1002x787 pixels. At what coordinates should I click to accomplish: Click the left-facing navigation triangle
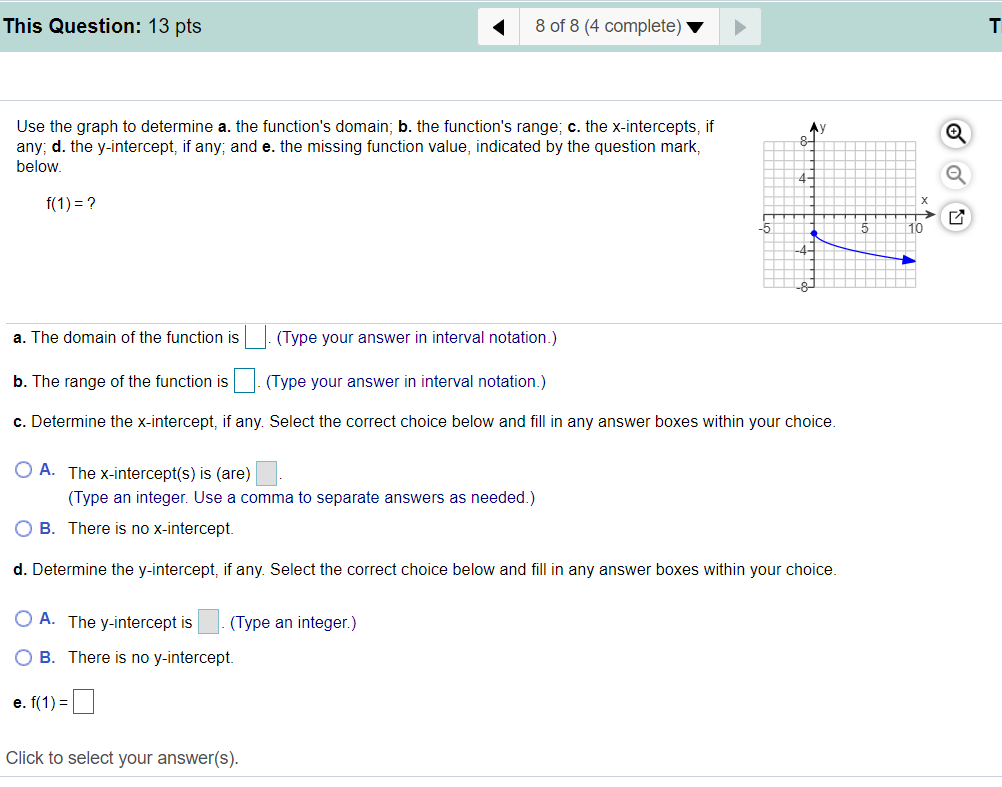(x=498, y=26)
